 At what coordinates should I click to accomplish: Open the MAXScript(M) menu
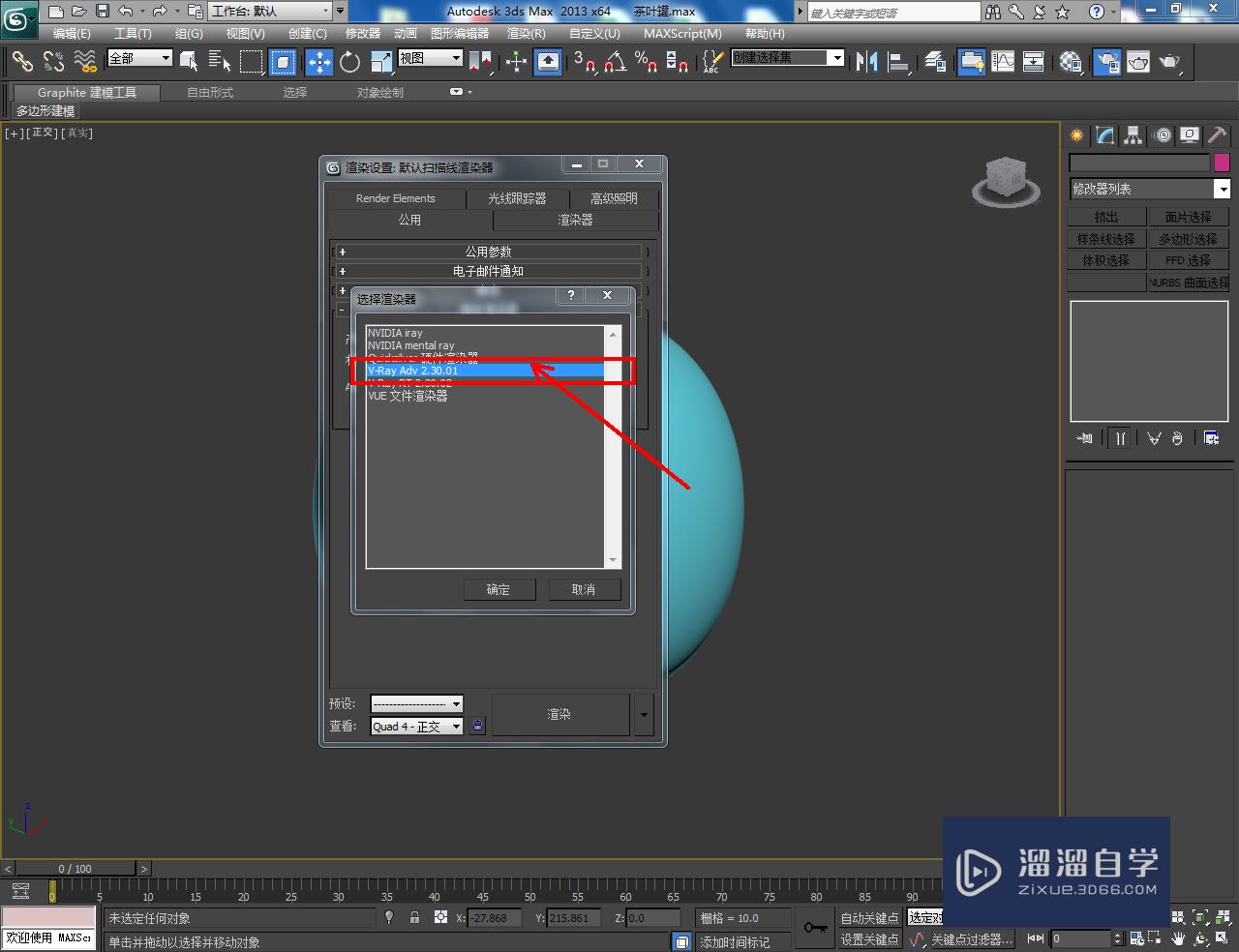pos(682,33)
